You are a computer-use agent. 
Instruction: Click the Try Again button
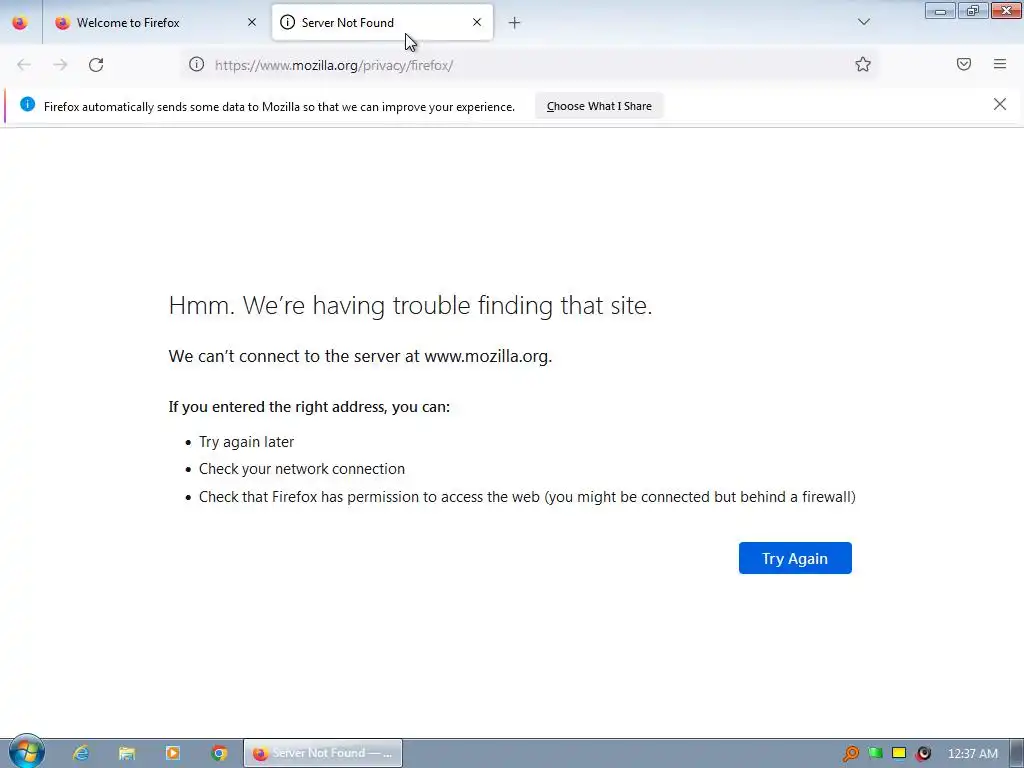pos(795,558)
